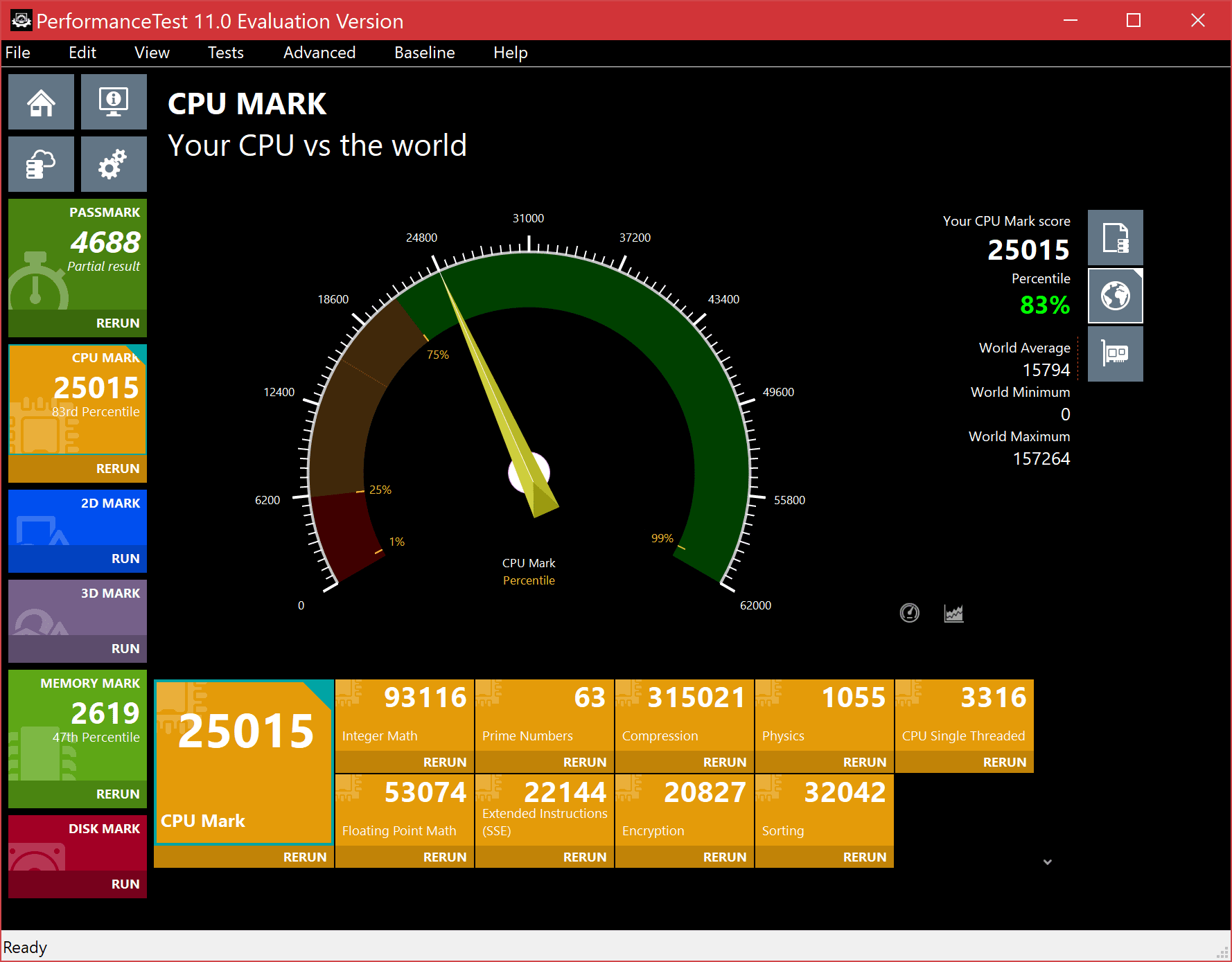Select the world globe comparison icon
The width and height of the screenshot is (1232, 962).
coord(1116,296)
